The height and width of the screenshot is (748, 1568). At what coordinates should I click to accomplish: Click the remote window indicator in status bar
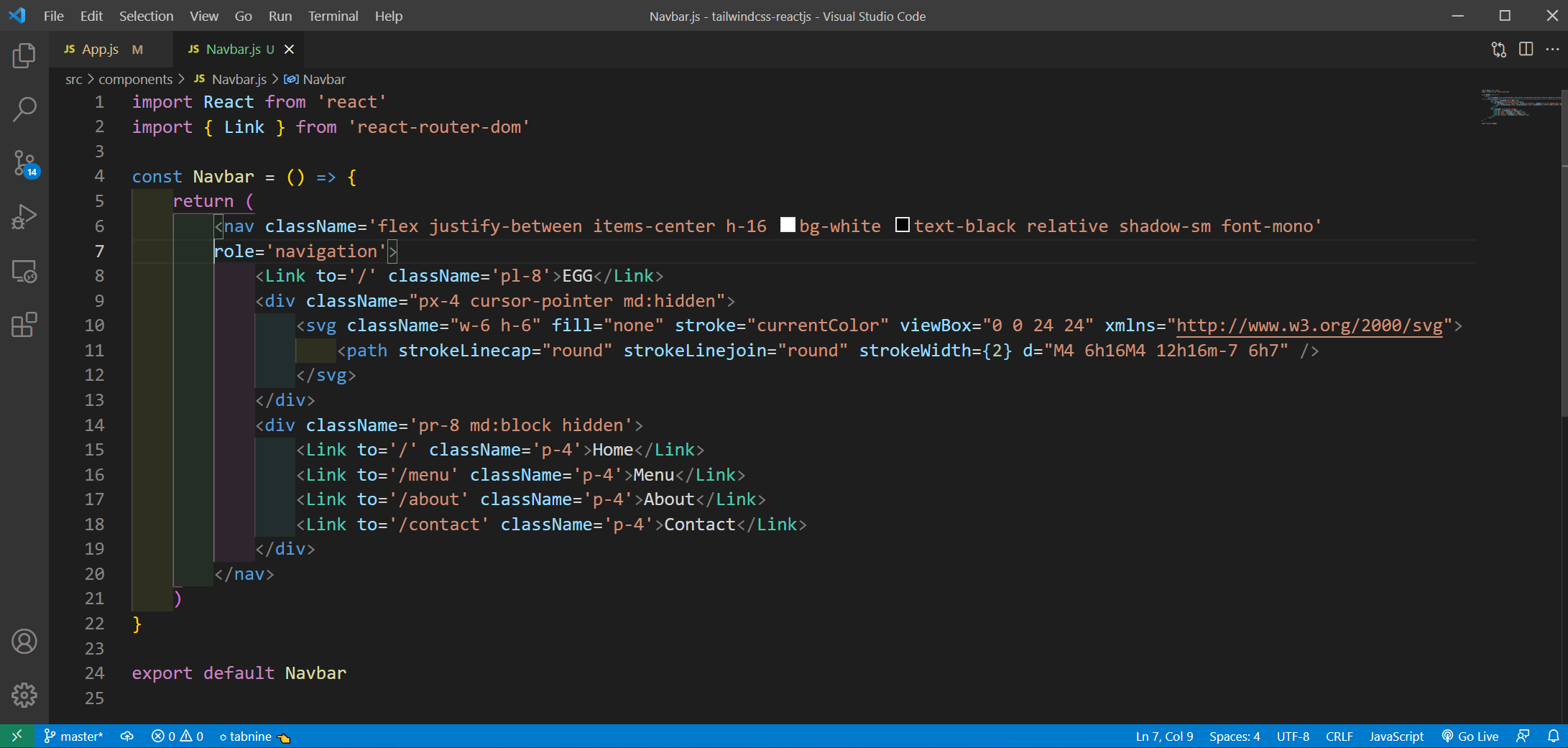[17, 736]
